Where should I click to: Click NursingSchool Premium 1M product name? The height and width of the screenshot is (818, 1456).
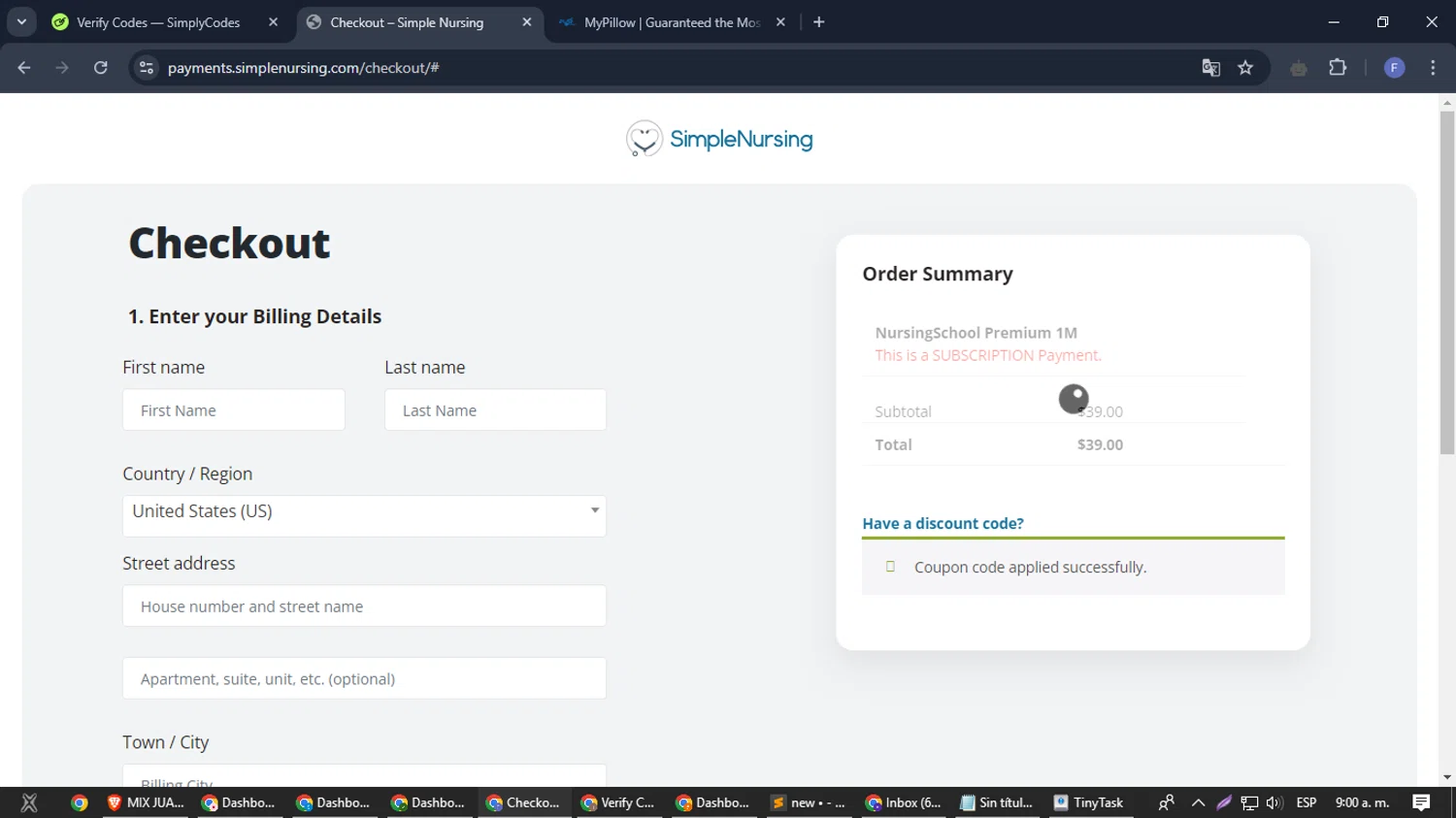tap(976, 333)
